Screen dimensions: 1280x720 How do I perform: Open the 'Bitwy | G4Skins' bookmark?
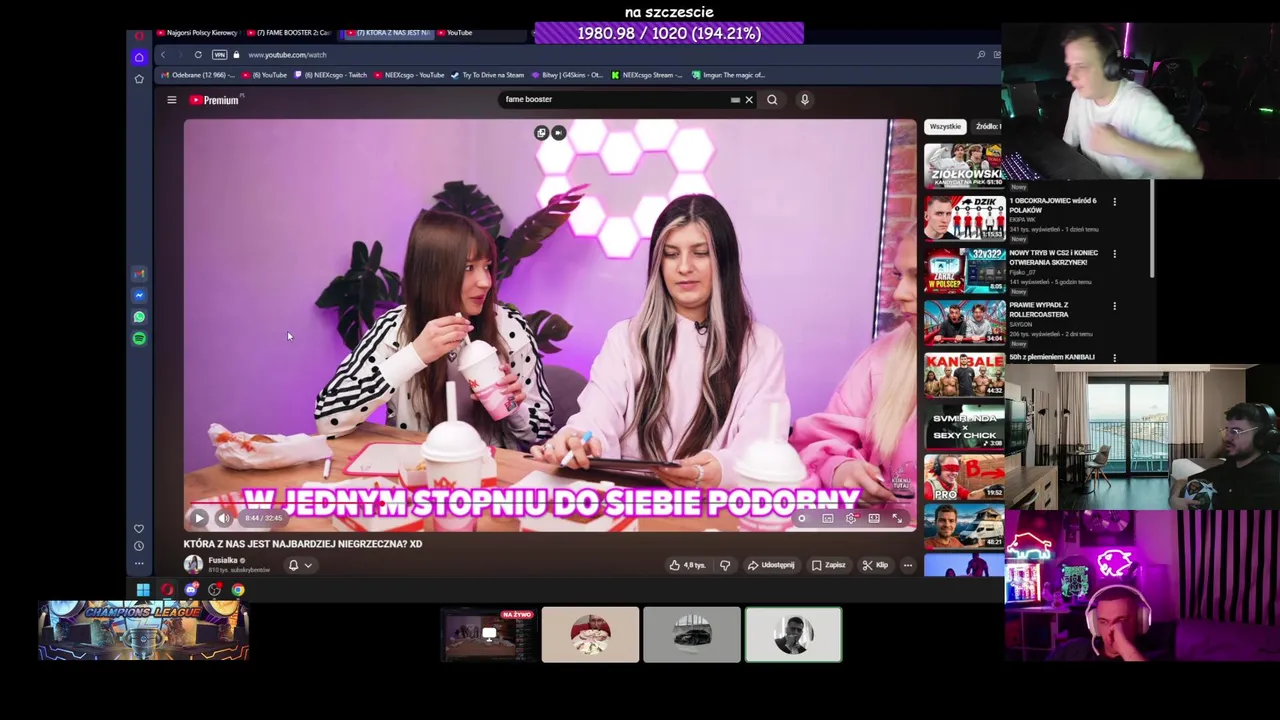567,75
